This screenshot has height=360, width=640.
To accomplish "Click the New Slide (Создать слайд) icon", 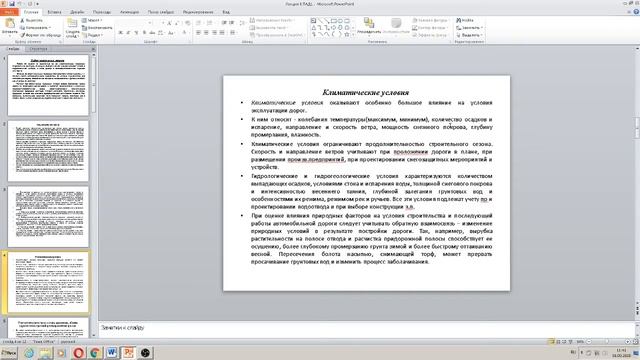I will coord(72,23).
